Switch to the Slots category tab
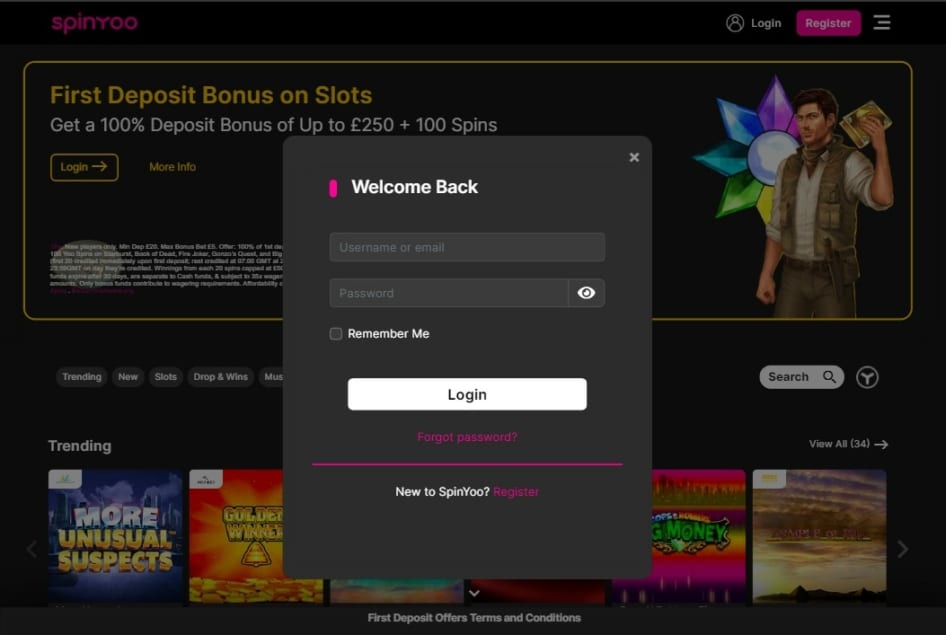Screen dimensions: 946x635 (166, 377)
